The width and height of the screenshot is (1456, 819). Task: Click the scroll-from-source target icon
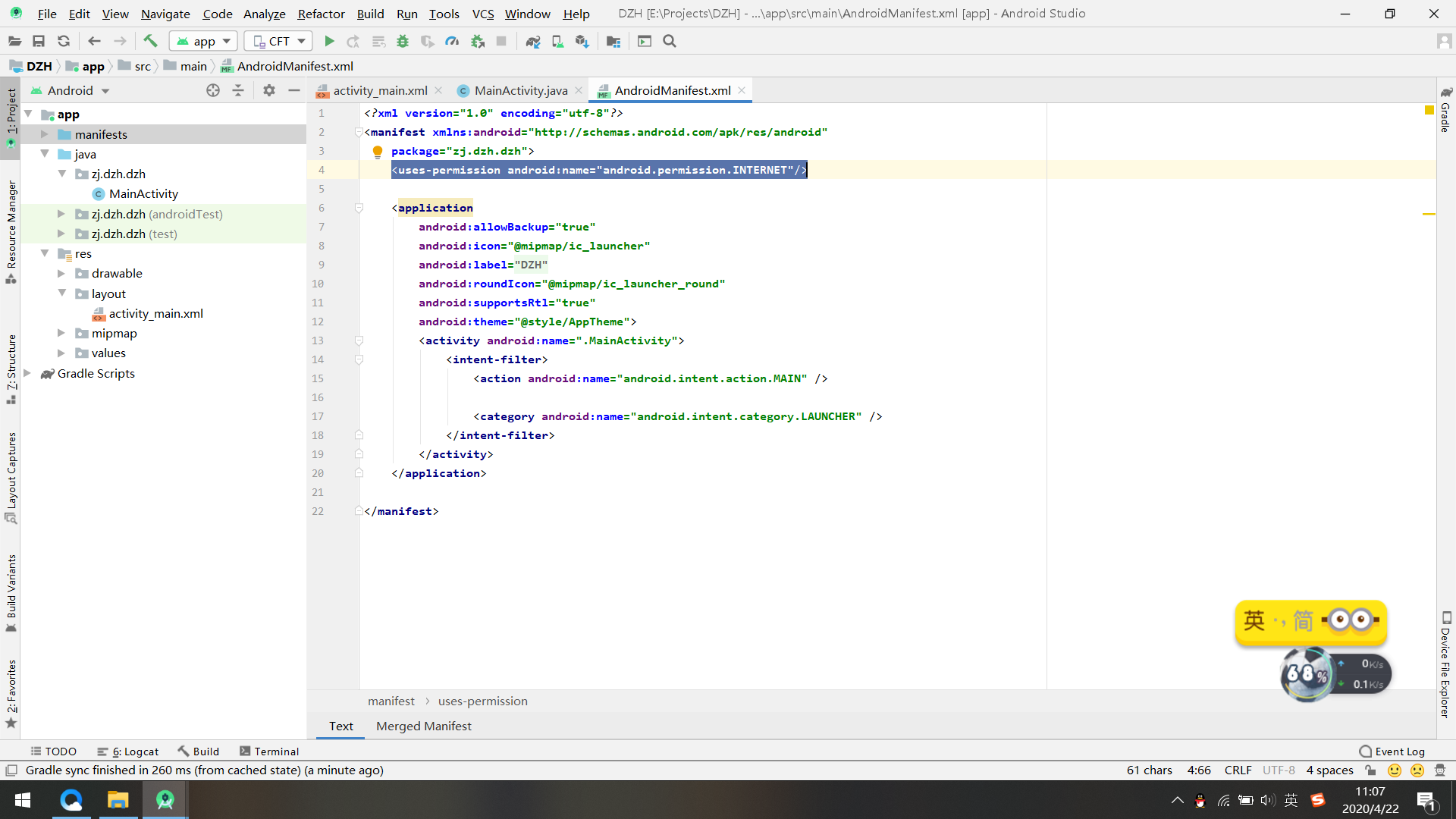pos(213,90)
